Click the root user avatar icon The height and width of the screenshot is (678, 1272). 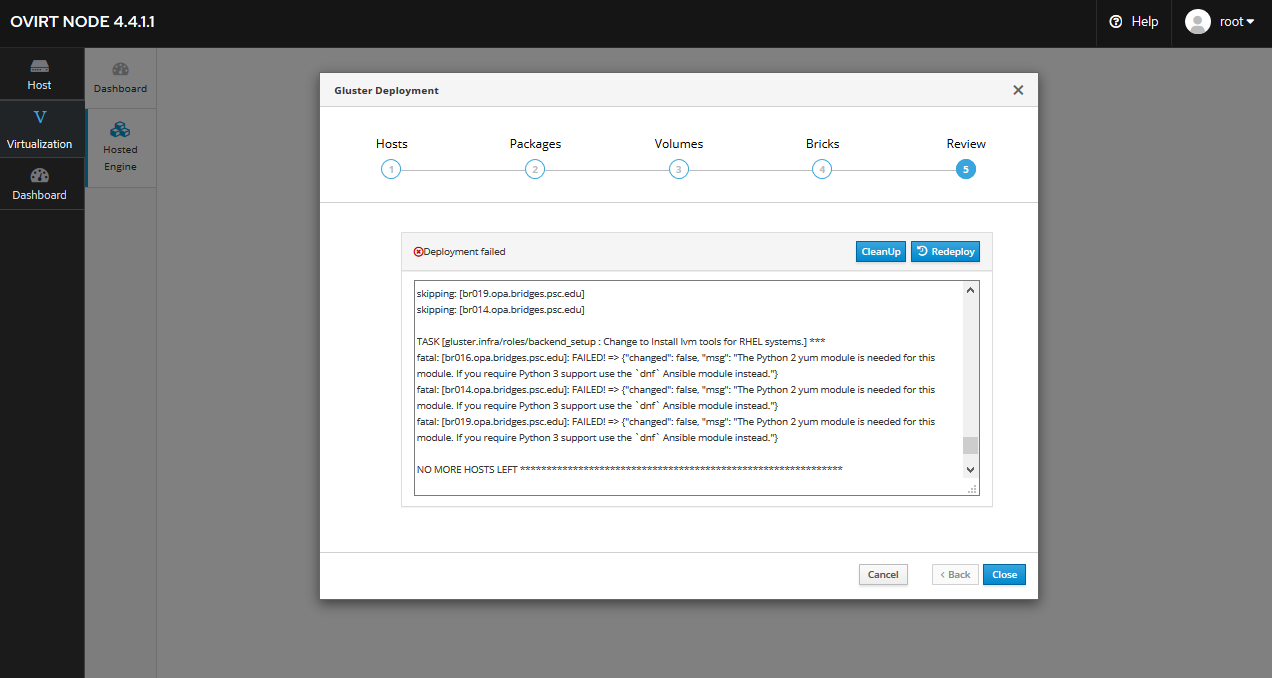pos(1197,22)
